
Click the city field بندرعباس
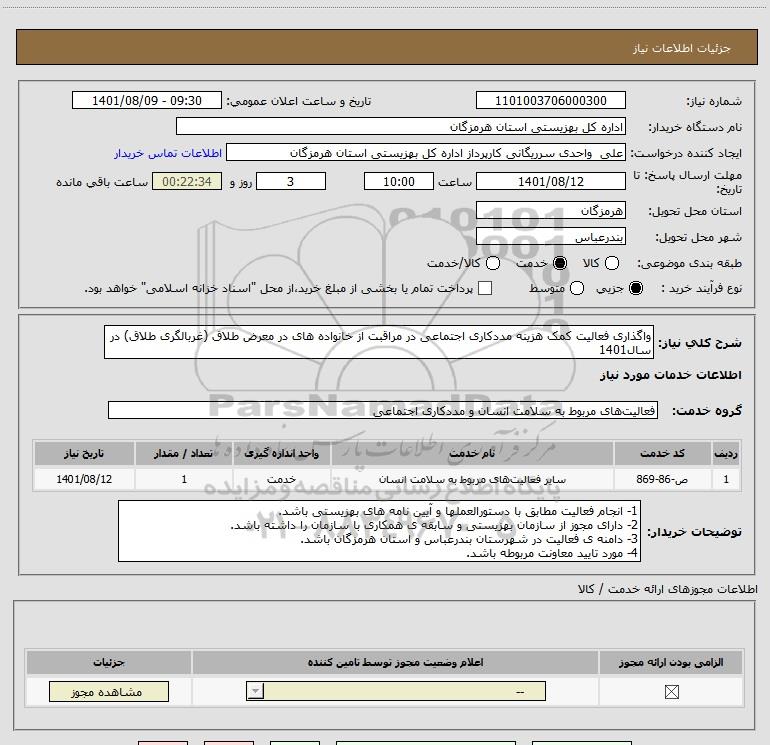[550, 237]
